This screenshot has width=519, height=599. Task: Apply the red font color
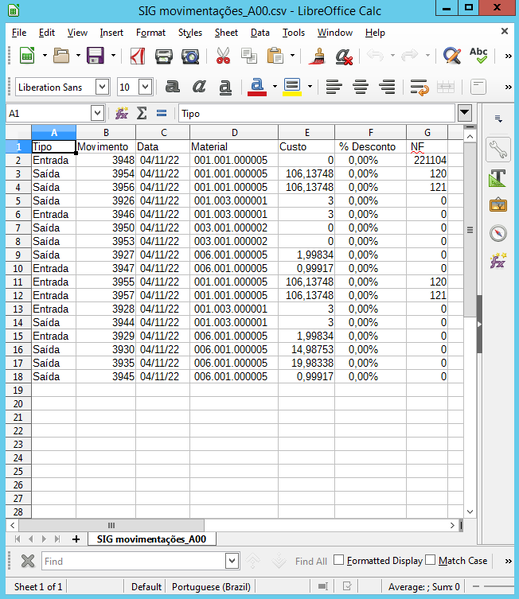[x=257, y=87]
